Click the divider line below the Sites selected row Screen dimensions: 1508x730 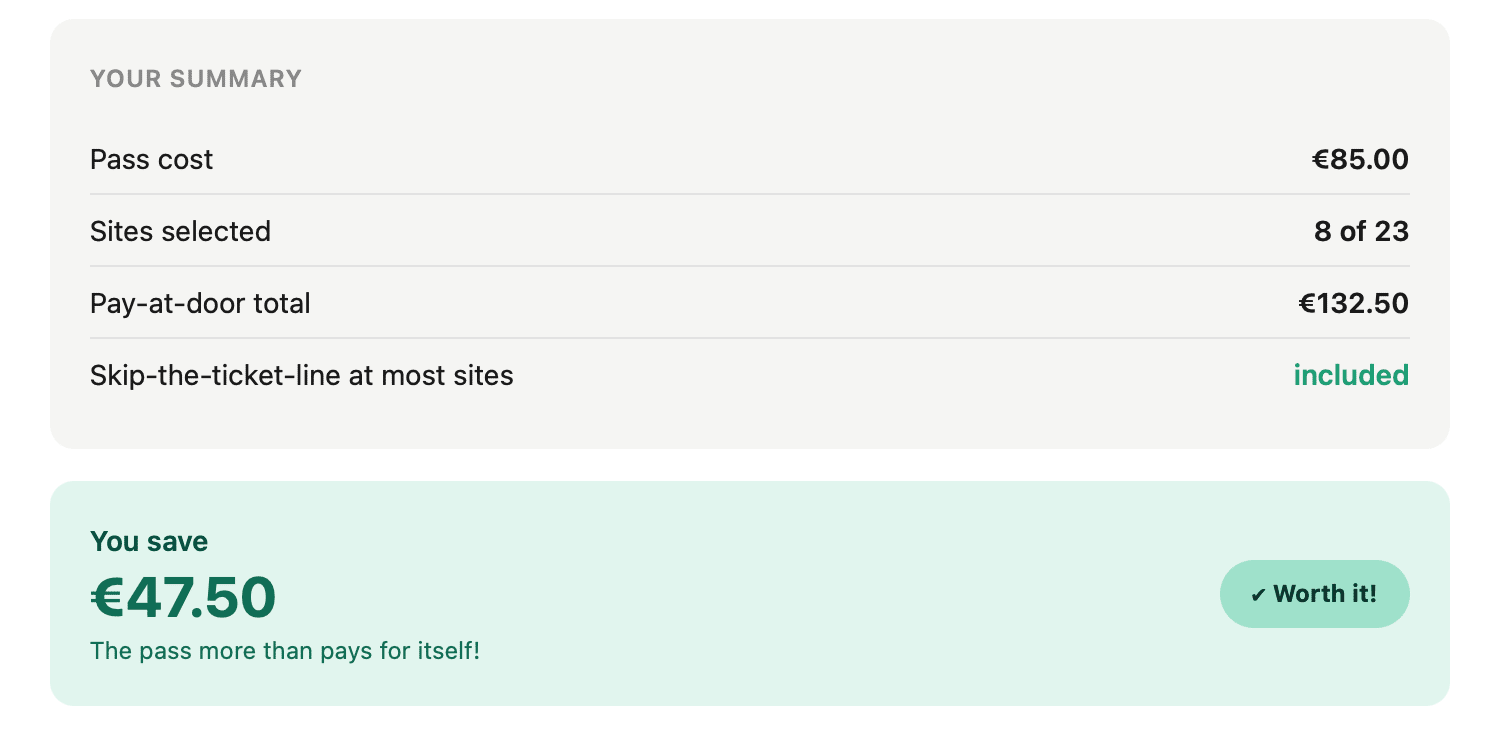point(750,266)
